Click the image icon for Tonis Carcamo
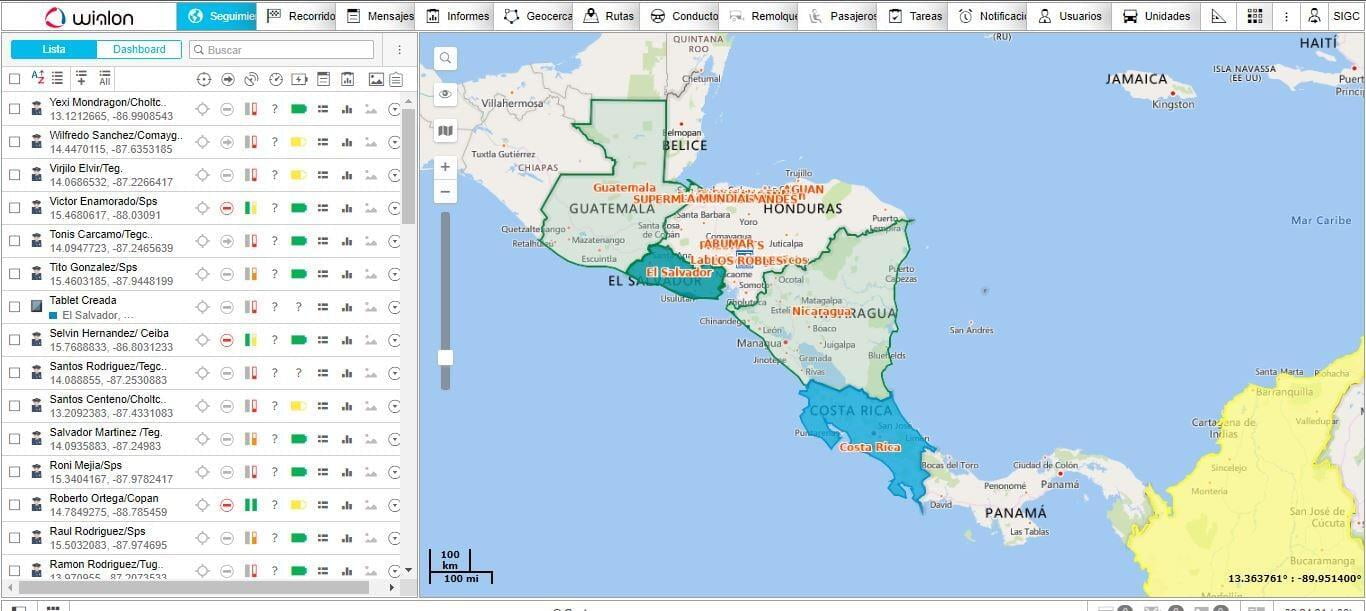 (371, 241)
